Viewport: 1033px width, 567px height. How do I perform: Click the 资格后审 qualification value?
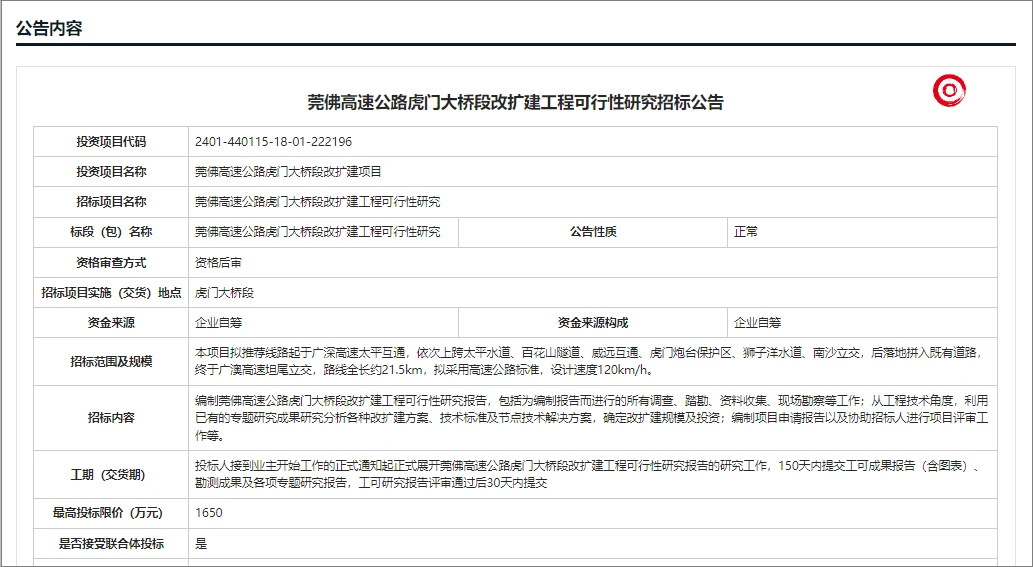pos(218,263)
